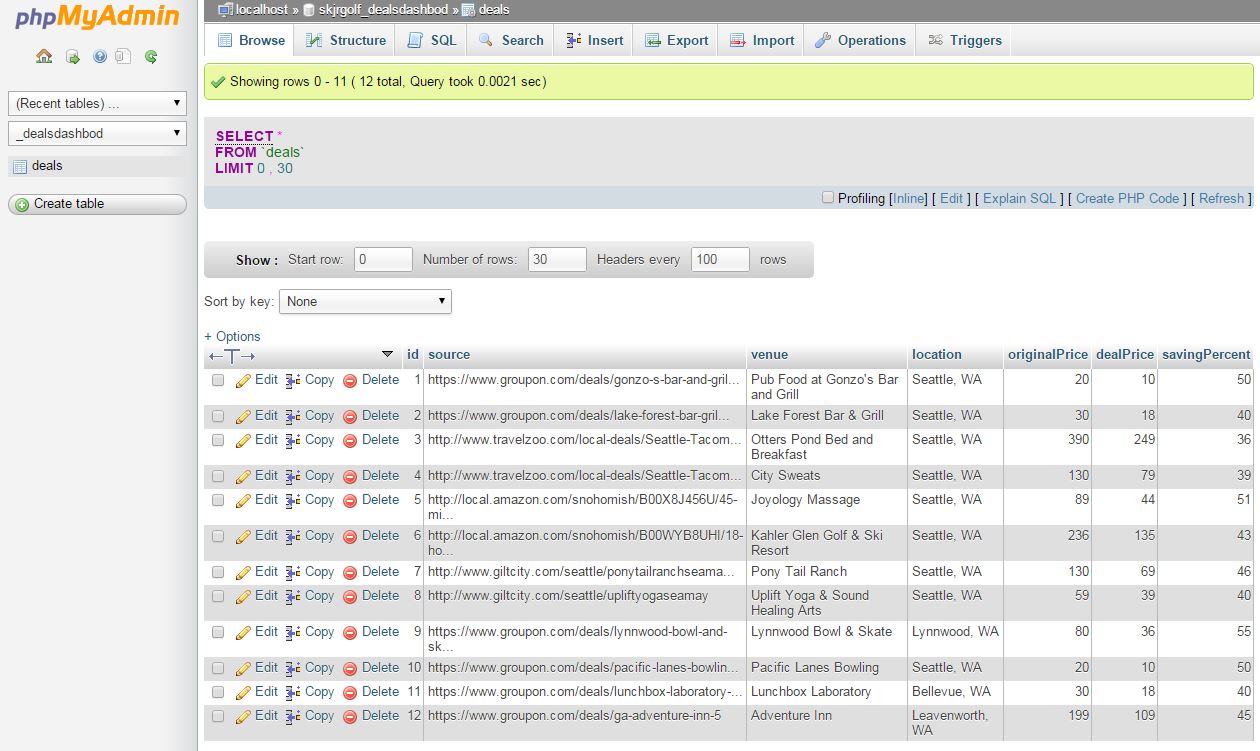1260x751 pixels.
Task: Open the help documentation question-mark icon
Action: (100, 57)
